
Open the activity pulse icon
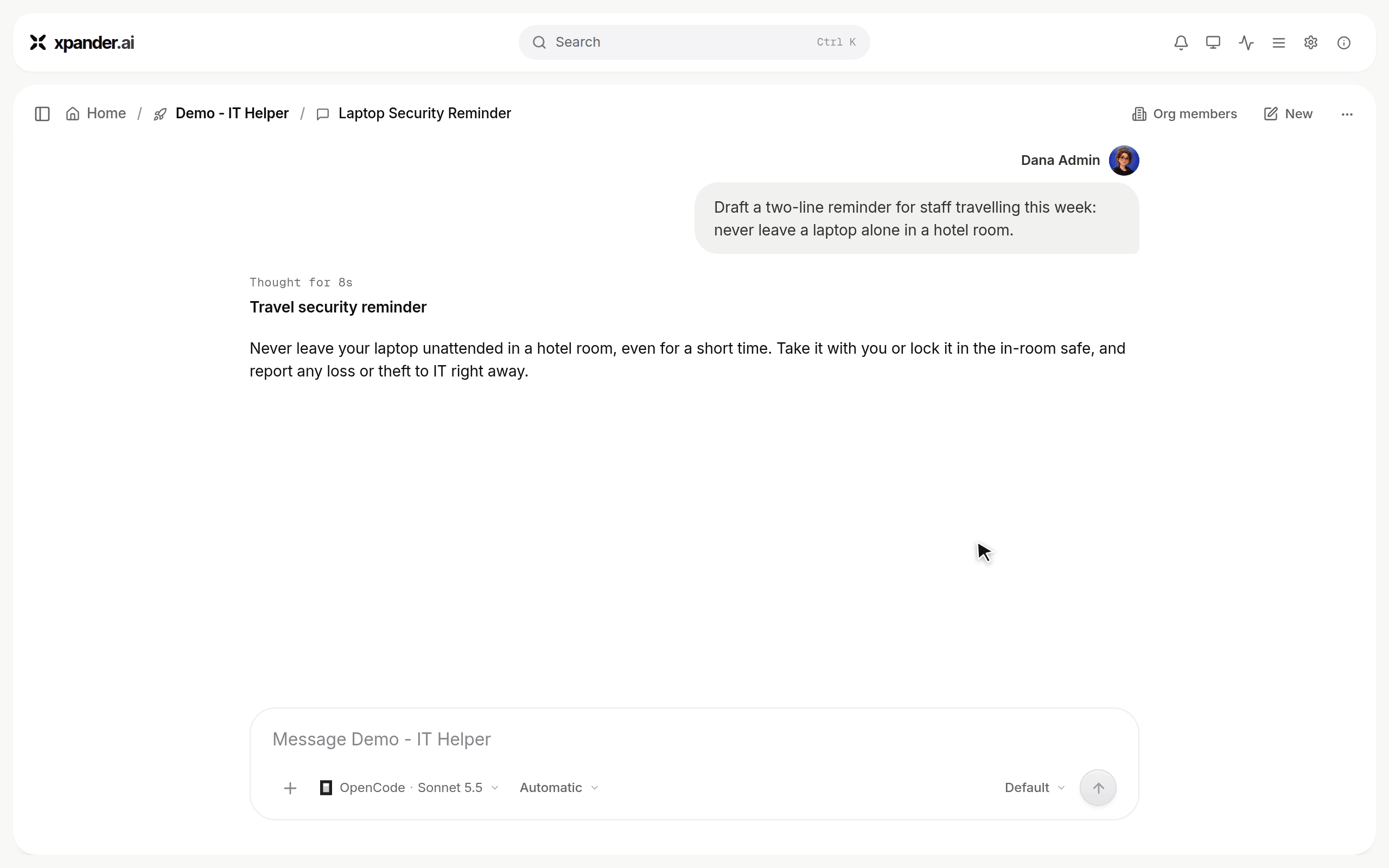1246,42
